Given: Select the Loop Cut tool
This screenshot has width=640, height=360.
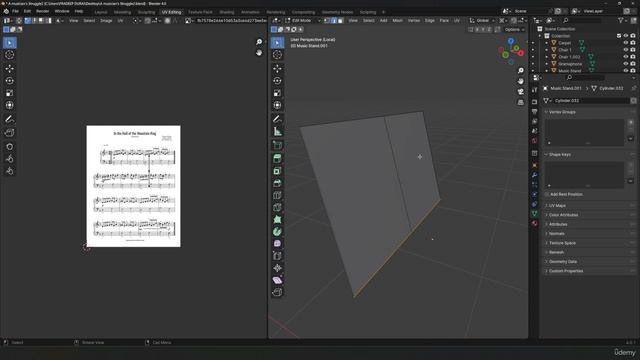Looking at the screenshot, I should 277,196.
